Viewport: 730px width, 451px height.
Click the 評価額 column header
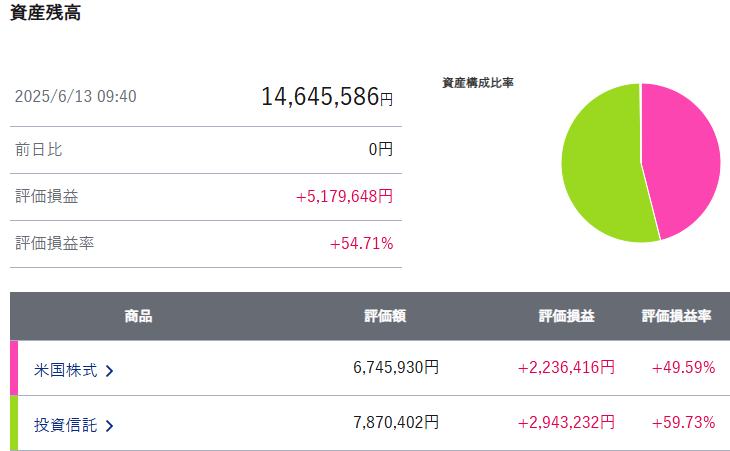click(385, 316)
